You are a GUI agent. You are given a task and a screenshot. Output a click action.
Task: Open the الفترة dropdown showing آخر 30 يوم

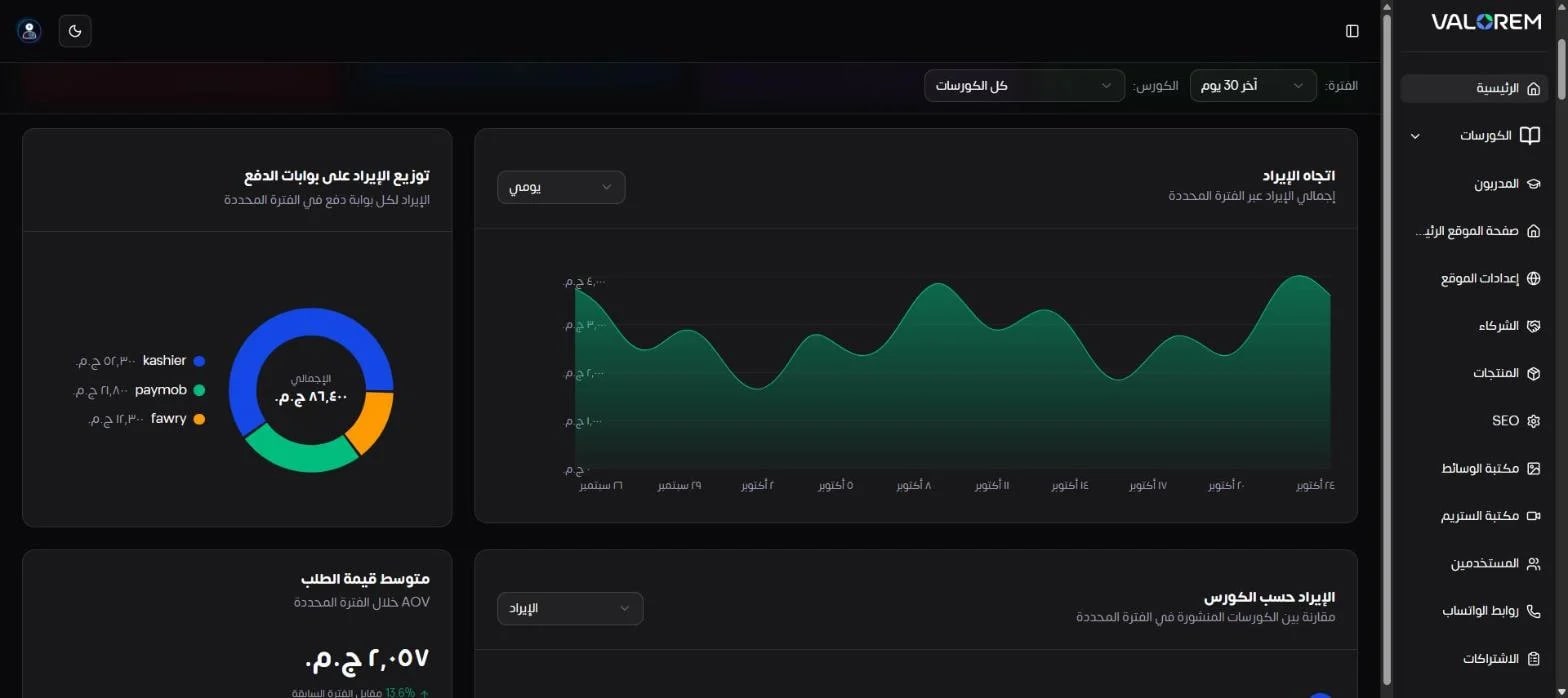[1253, 86]
